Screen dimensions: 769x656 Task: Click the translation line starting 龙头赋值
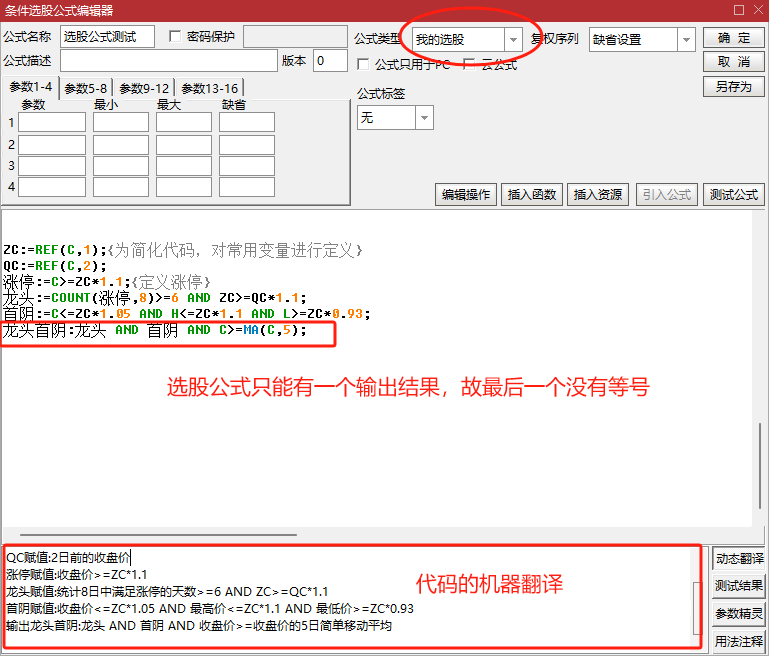167,592
